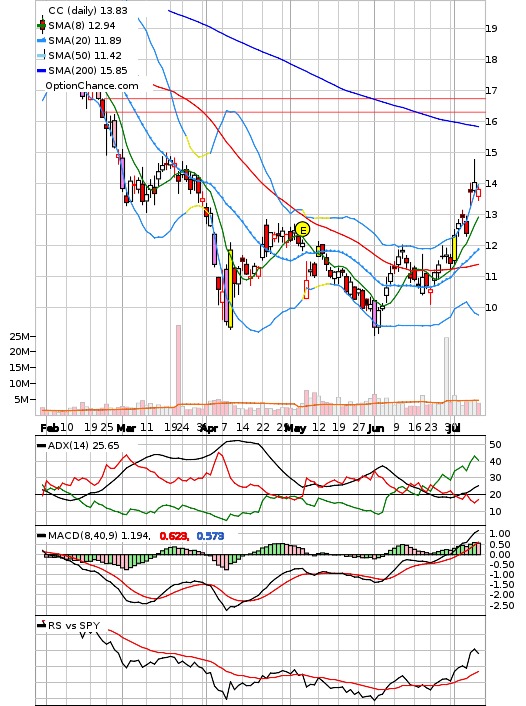Click the 25M volume axis label
Screen dimensions: 526x706
(x=21, y=336)
